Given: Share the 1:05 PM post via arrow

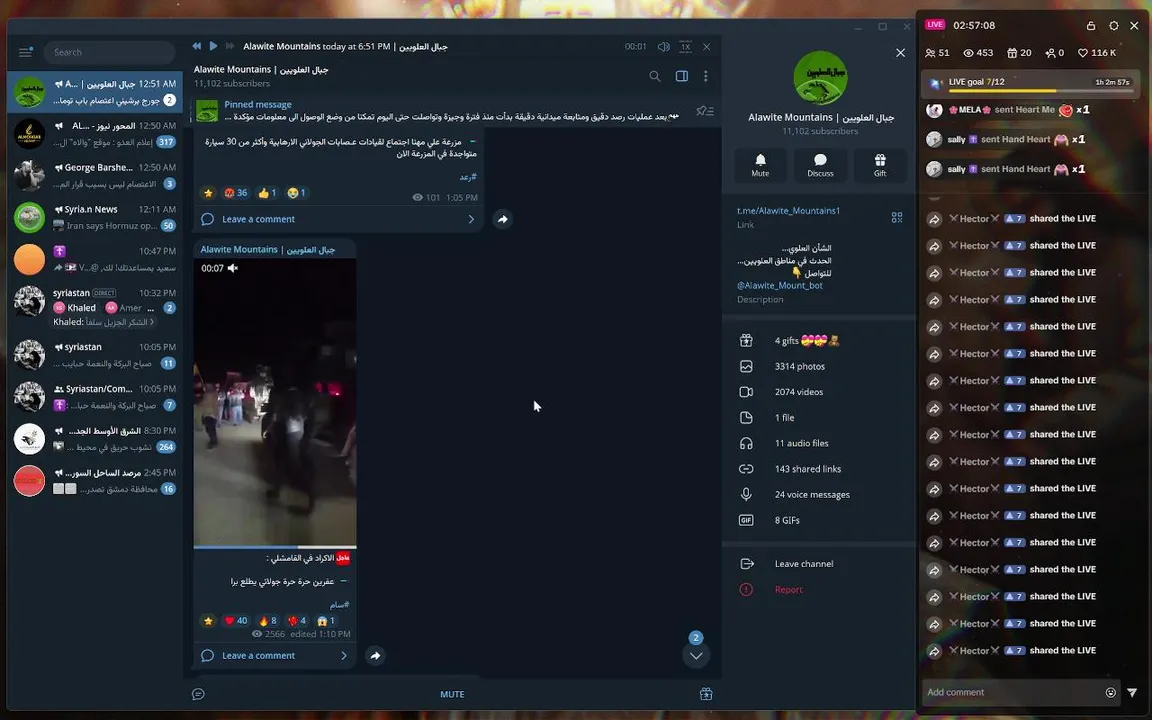Looking at the screenshot, I should pyautogui.click(x=503, y=219).
